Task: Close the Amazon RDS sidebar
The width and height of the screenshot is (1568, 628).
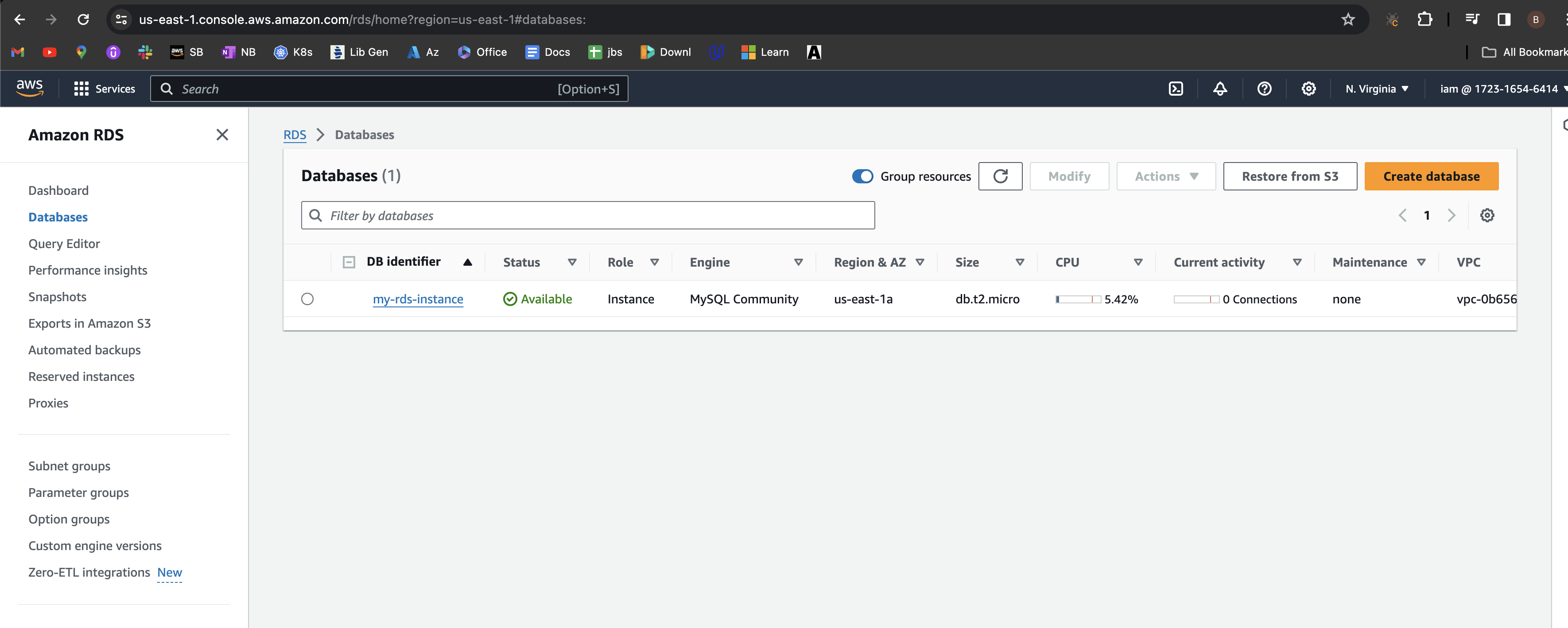Action: 222,135
